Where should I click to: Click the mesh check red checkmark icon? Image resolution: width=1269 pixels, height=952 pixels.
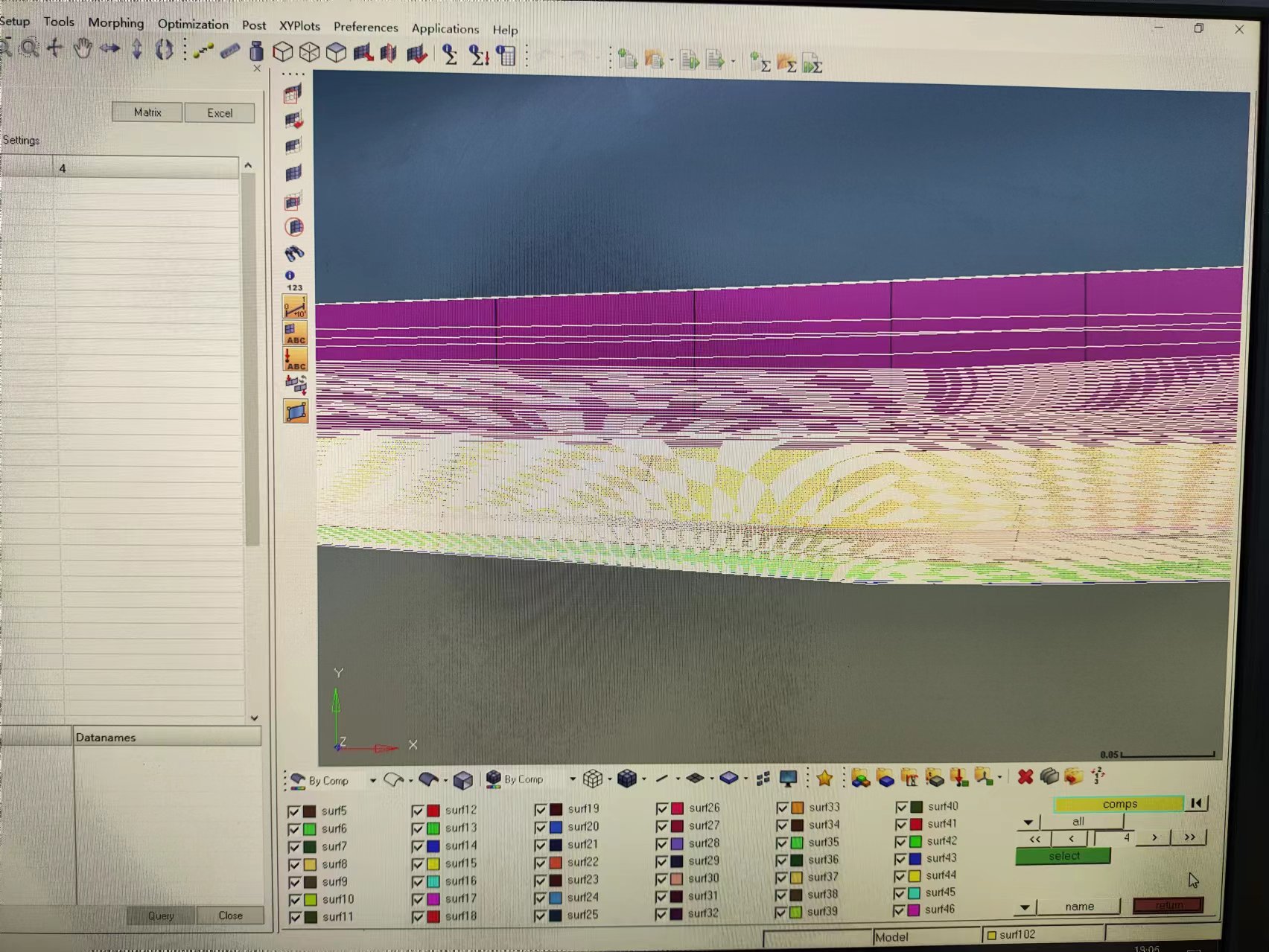point(417,54)
